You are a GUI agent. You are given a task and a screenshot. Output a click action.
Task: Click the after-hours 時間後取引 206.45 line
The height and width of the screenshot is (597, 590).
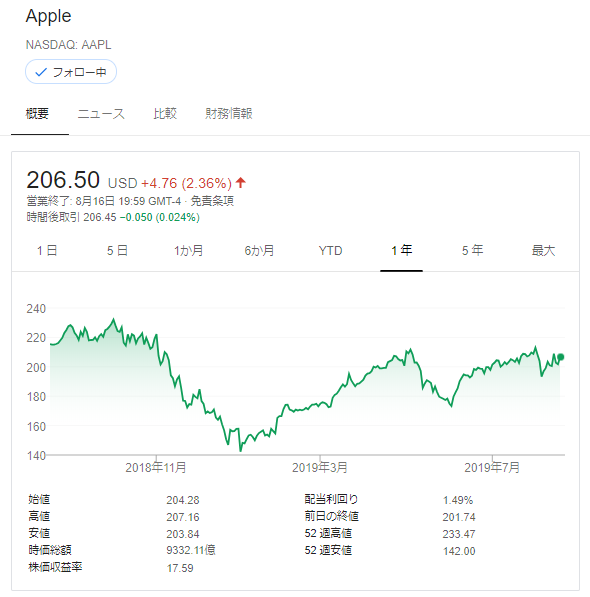coord(113,217)
